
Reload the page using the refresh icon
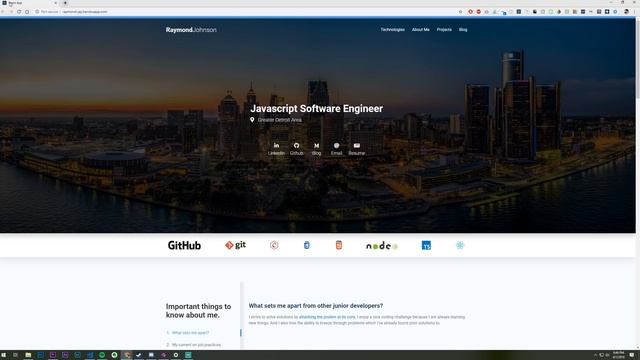pyautogui.click(x=19, y=12)
